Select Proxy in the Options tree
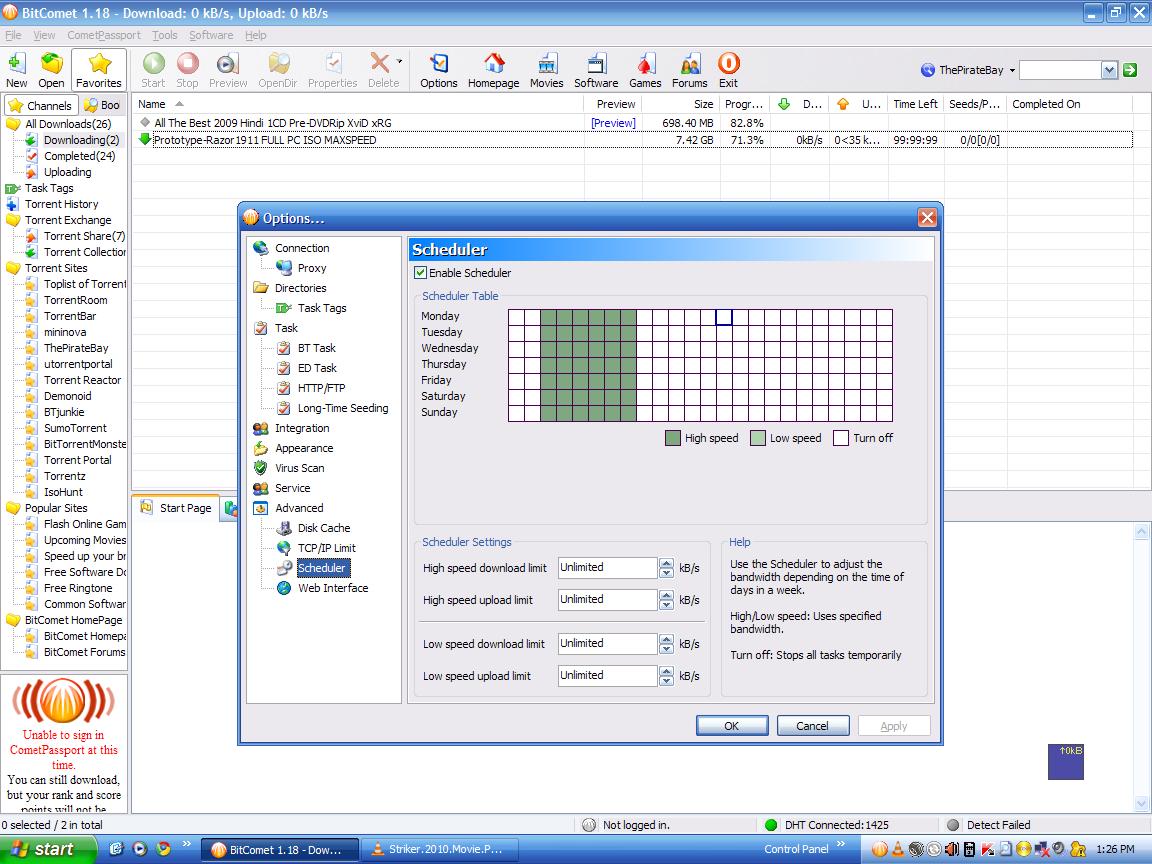 pos(312,268)
